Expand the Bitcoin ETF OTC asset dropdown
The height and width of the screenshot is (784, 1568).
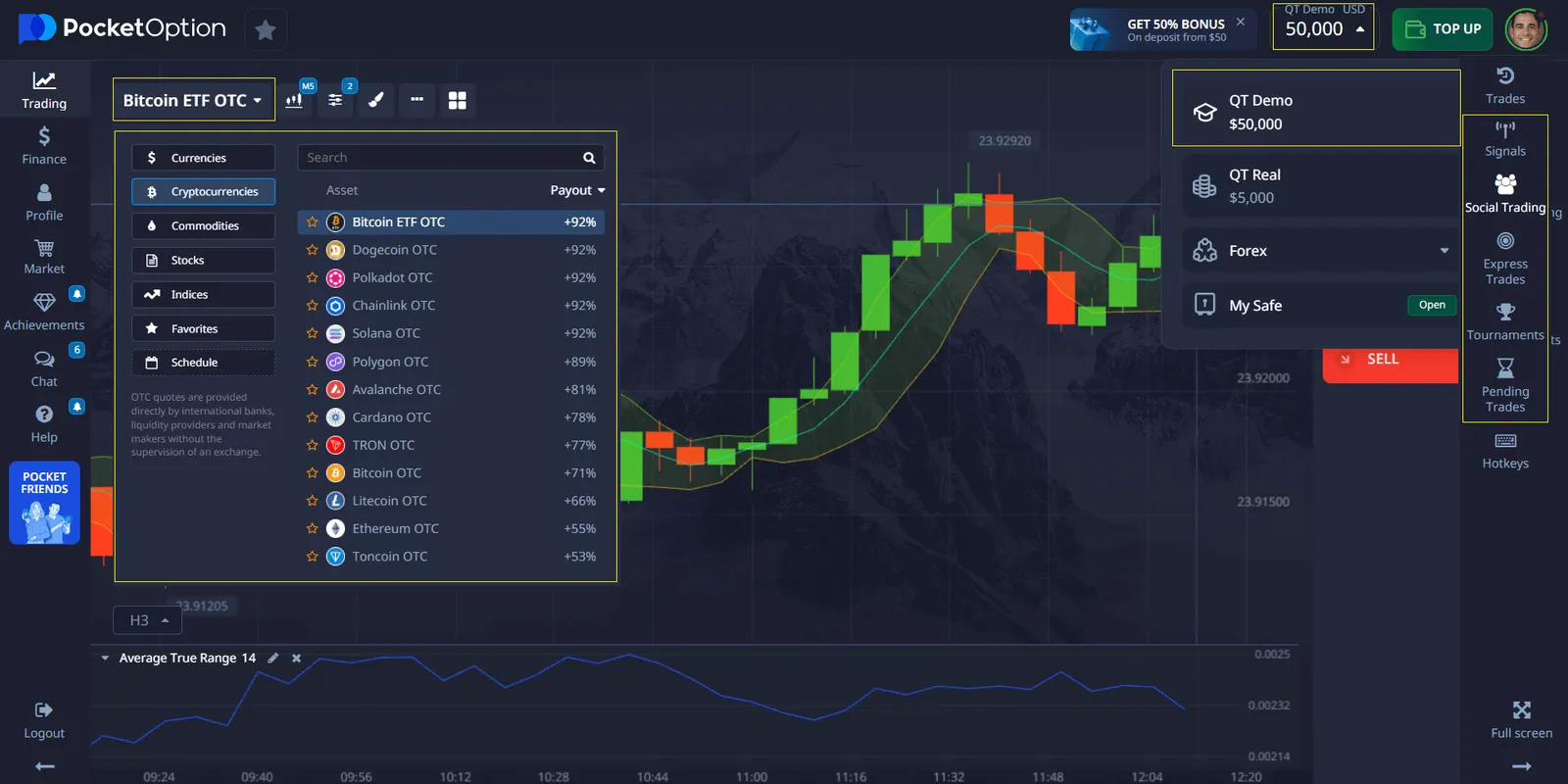coord(193,100)
